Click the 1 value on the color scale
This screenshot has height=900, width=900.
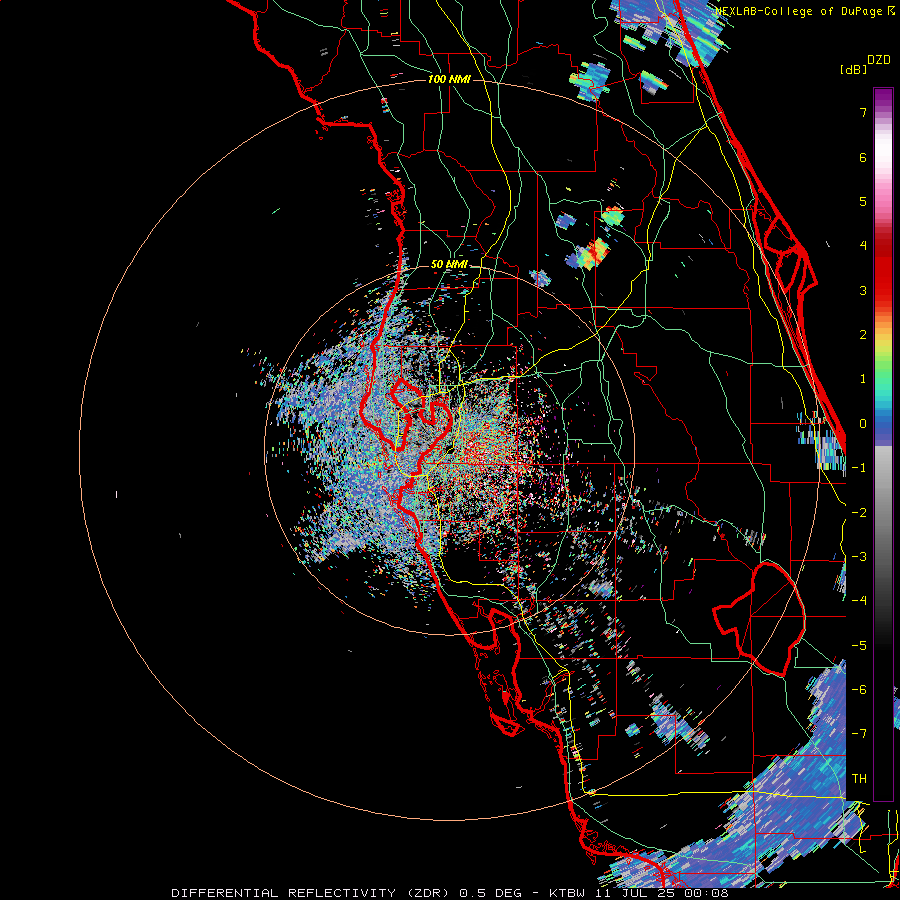pyautogui.click(x=863, y=379)
